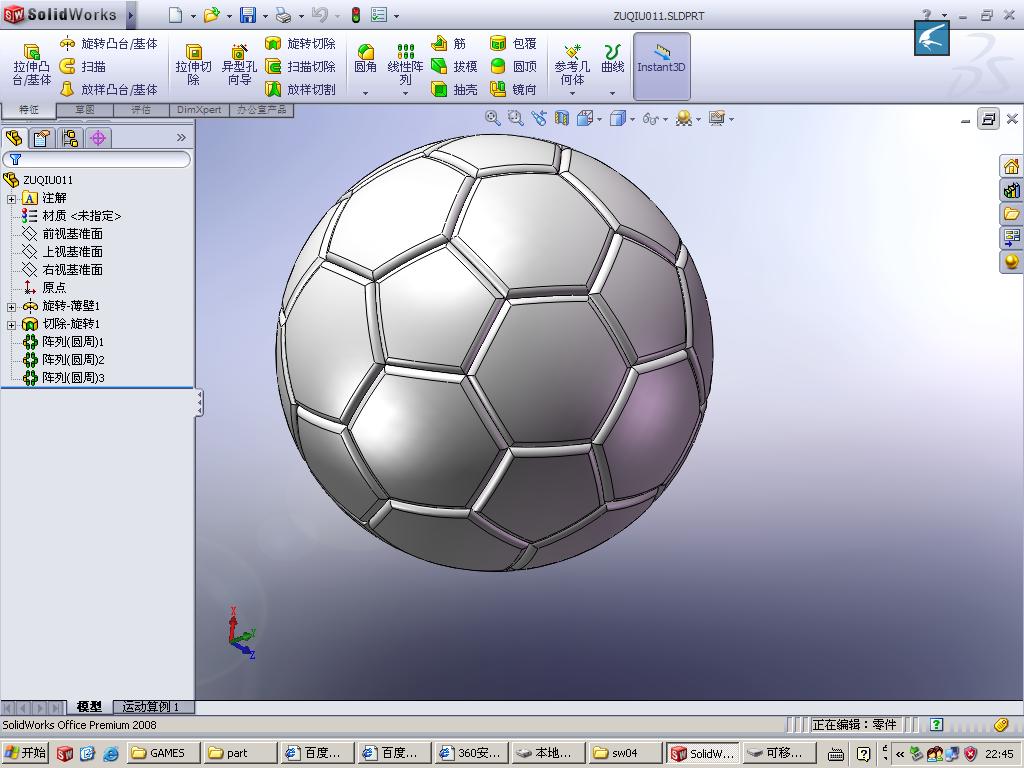Expand the Fillet (圆角) dropdown arrow
The width and height of the screenshot is (1024, 768).
coord(365,93)
